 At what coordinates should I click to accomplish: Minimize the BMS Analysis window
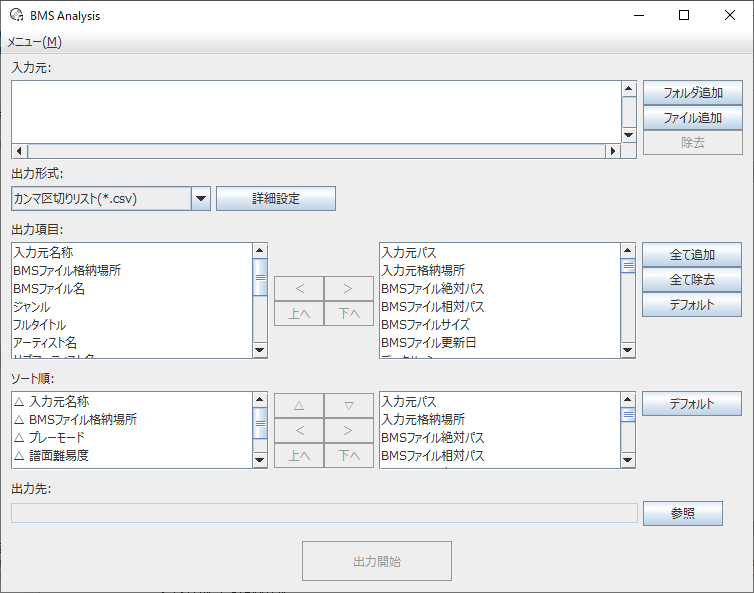[639, 15]
